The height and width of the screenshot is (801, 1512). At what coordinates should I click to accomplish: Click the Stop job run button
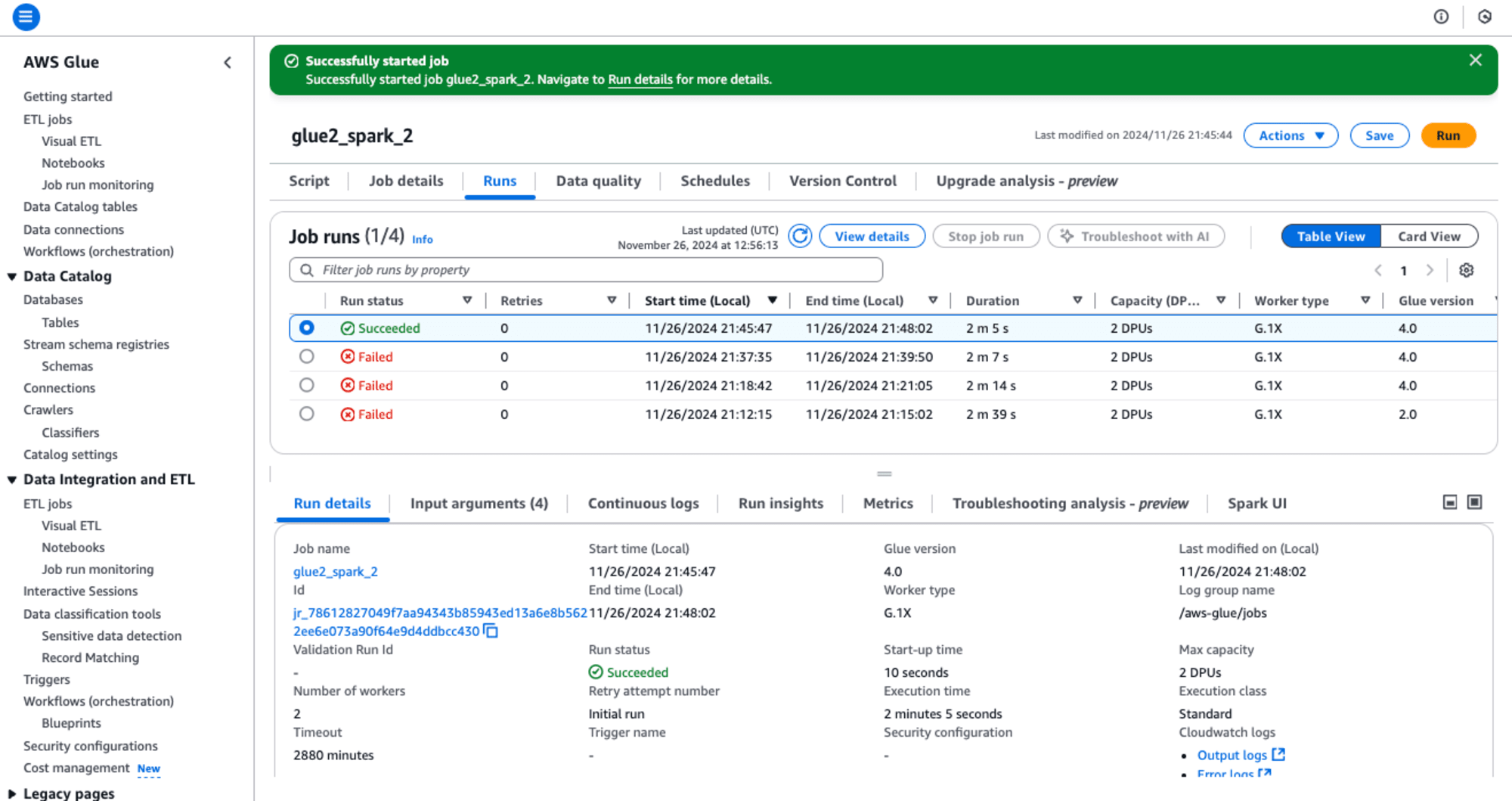tap(986, 236)
